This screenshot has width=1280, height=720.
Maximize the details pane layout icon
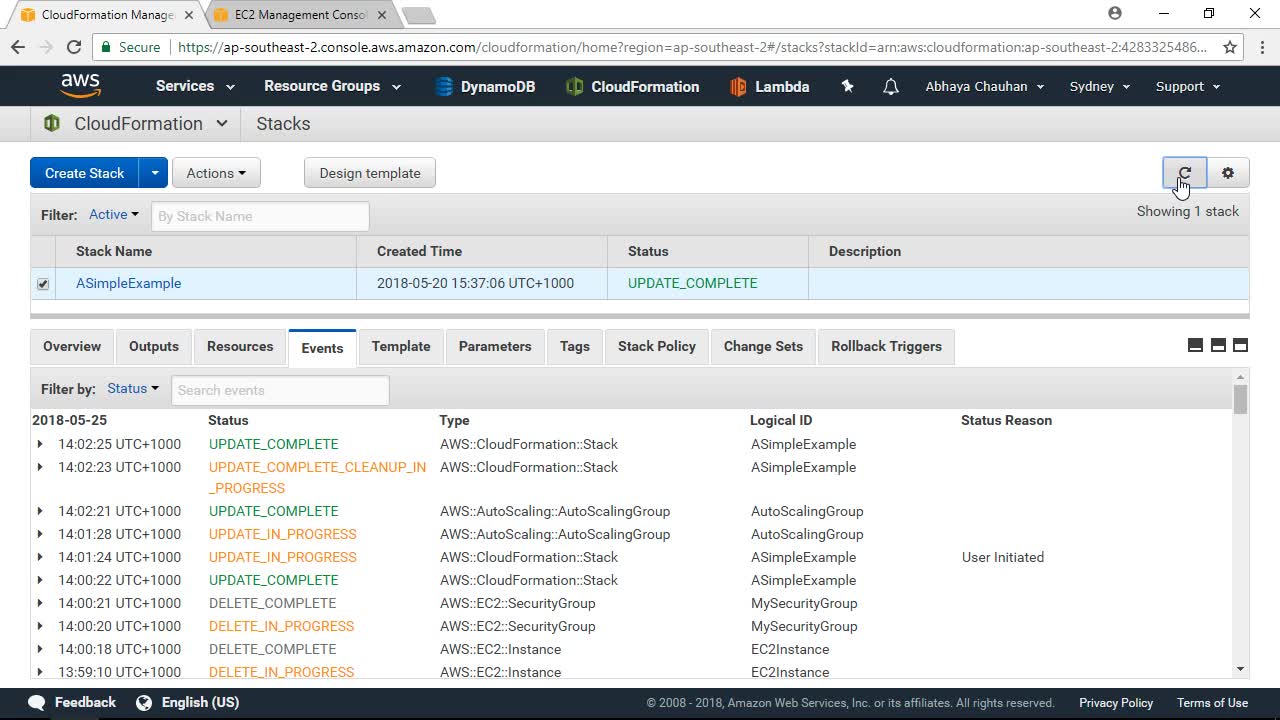pyautogui.click(x=1241, y=346)
